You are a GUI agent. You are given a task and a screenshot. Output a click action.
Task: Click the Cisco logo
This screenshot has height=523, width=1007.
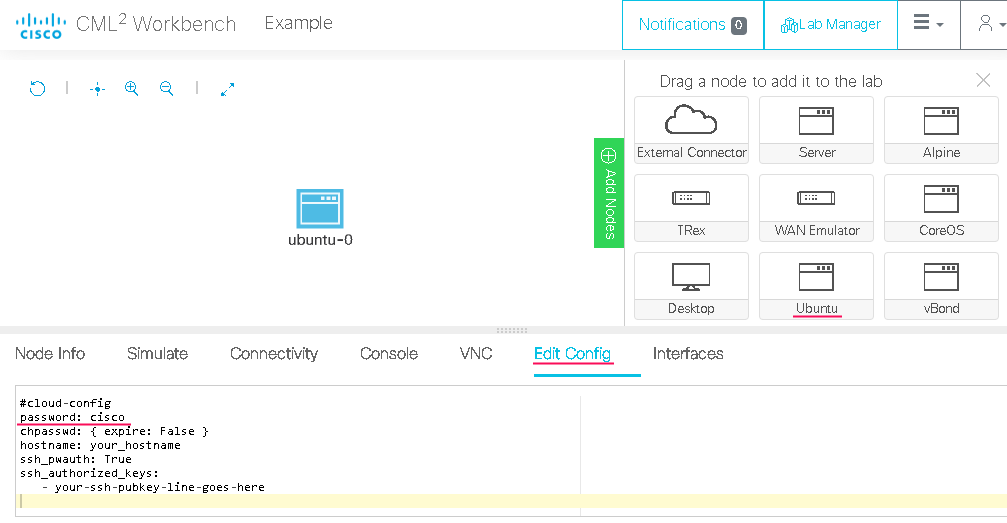click(41, 25)
